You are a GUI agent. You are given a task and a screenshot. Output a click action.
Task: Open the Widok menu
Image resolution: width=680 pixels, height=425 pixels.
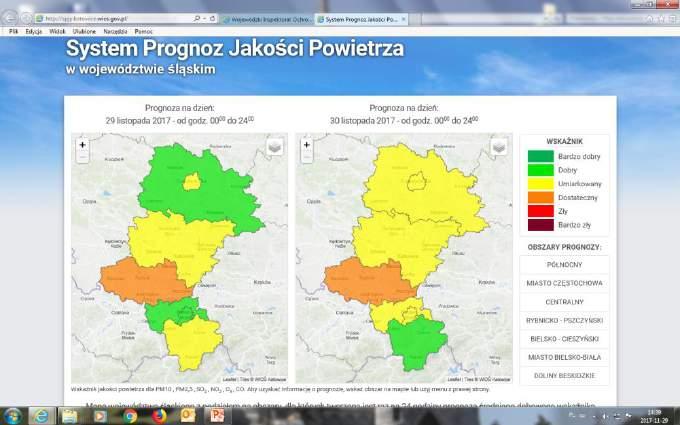coord(57,32)
